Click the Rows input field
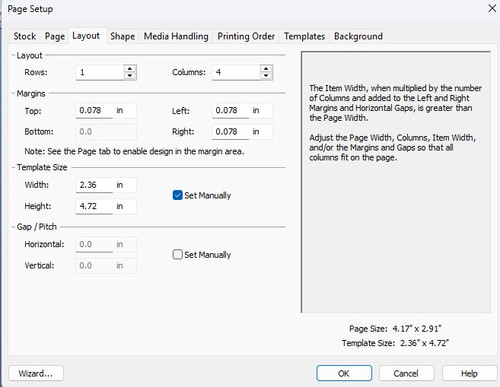 (x=100, y=72)
